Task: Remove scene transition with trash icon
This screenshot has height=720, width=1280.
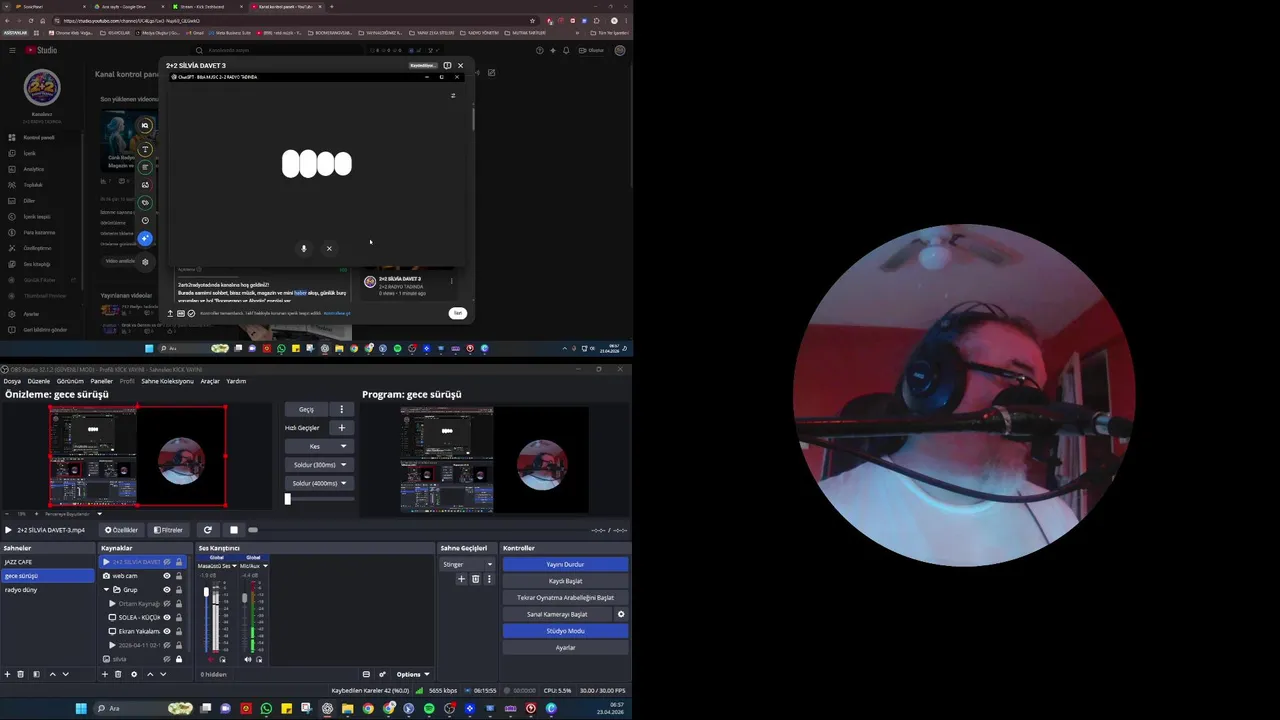Action: click(475, 579)
